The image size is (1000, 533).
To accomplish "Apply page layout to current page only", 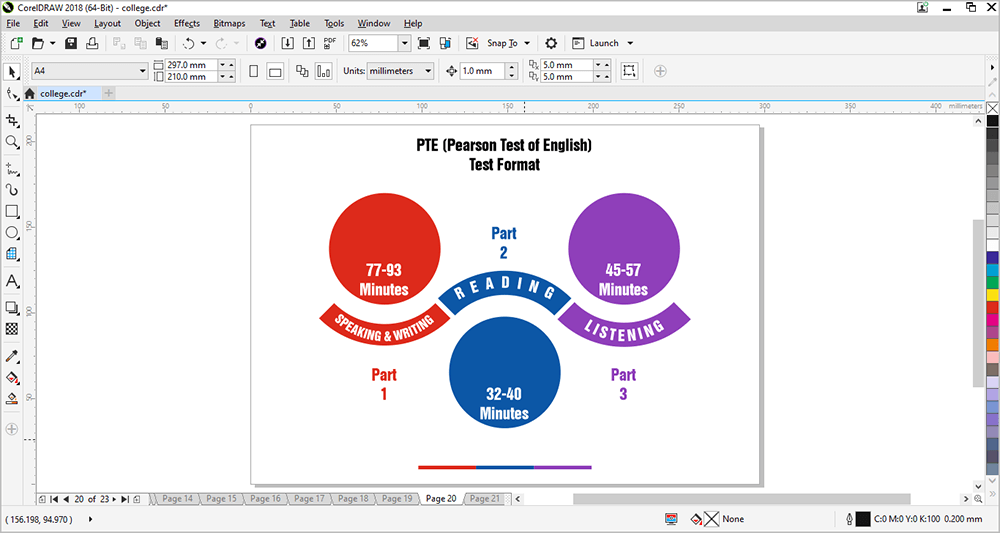I will click(324, 71).
